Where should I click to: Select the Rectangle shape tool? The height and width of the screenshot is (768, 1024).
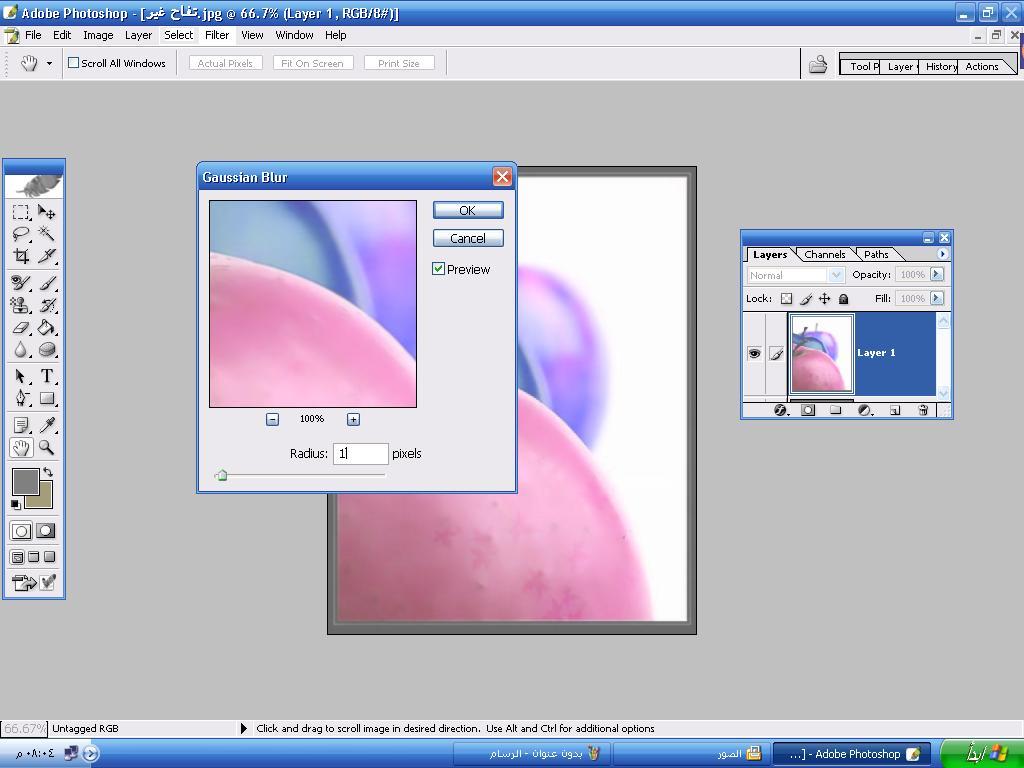(46, 398)
